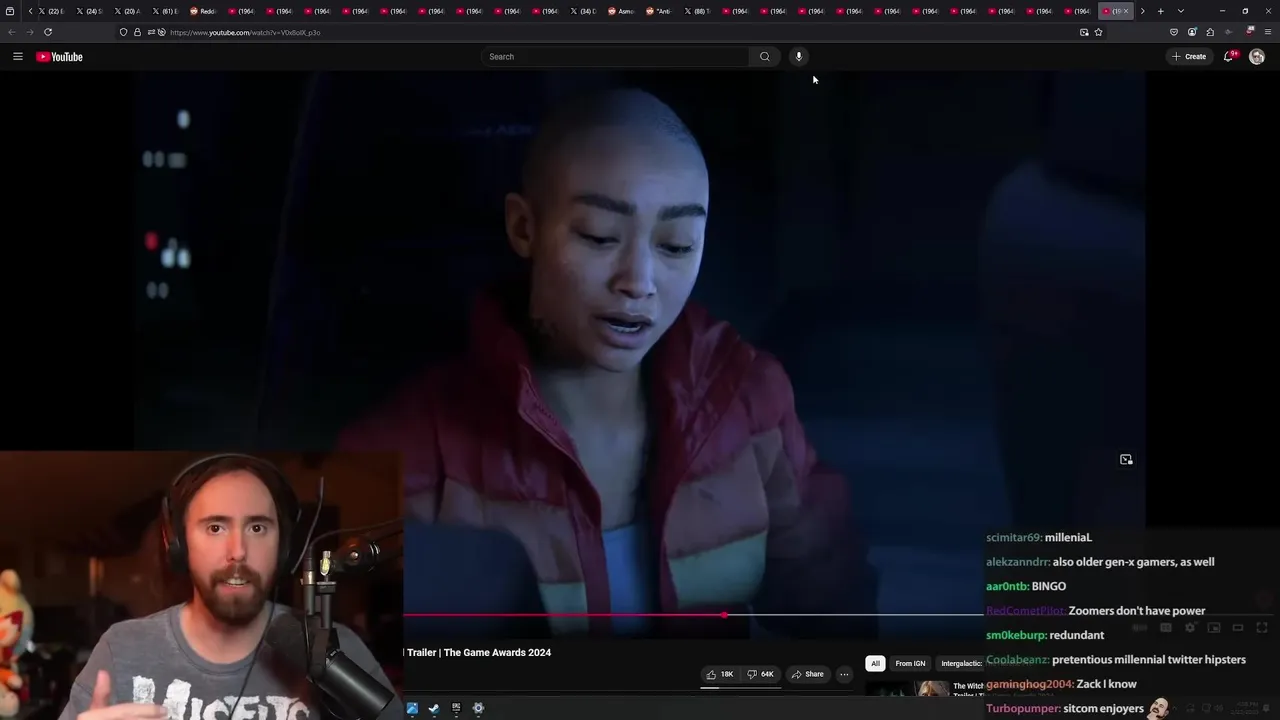Viewport: 1280px width, 720px height.
Task: Open Firefox View at tab bar start
Action: click(10, 11)
